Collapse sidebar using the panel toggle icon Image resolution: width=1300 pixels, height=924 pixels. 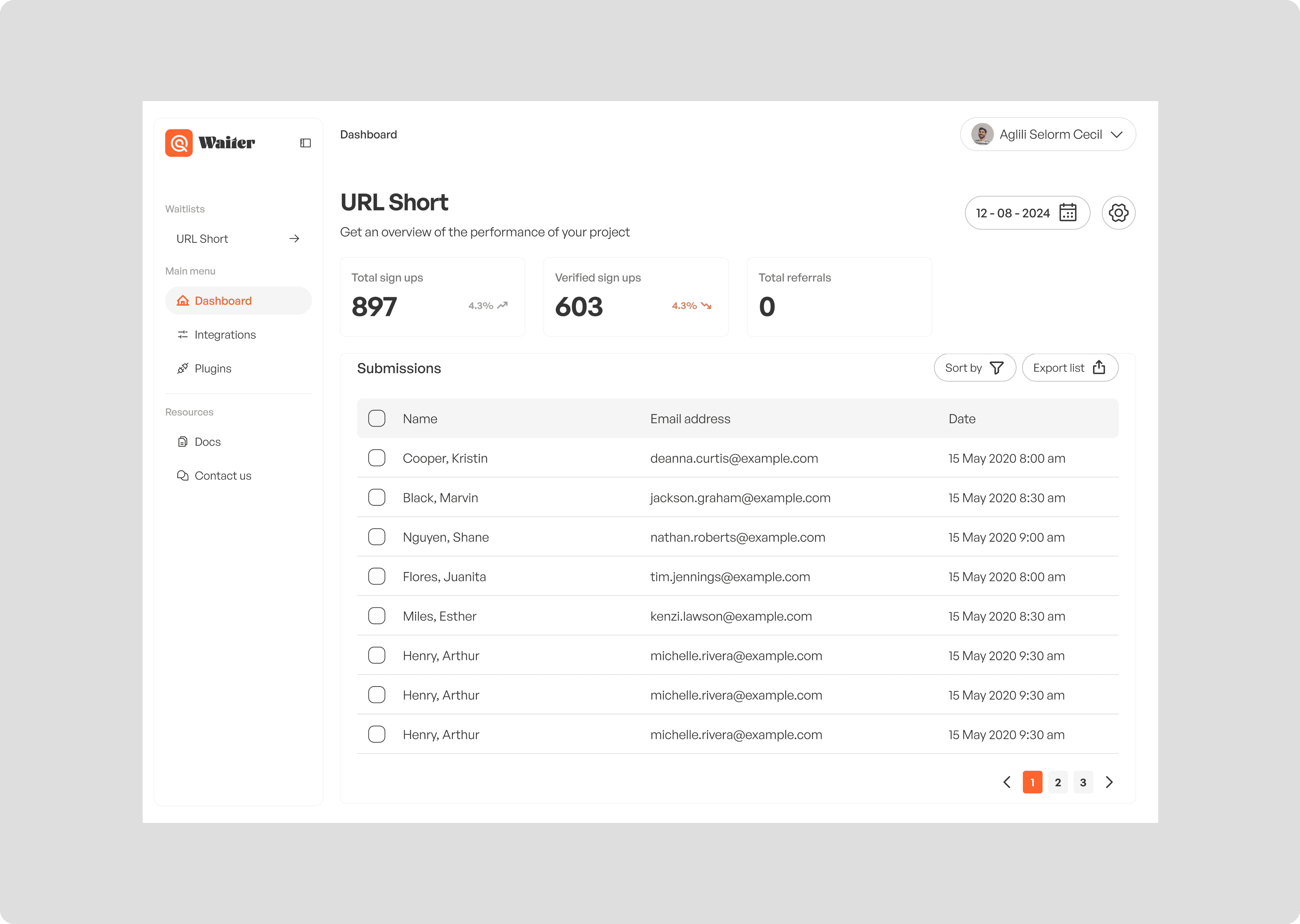(306, 143)
